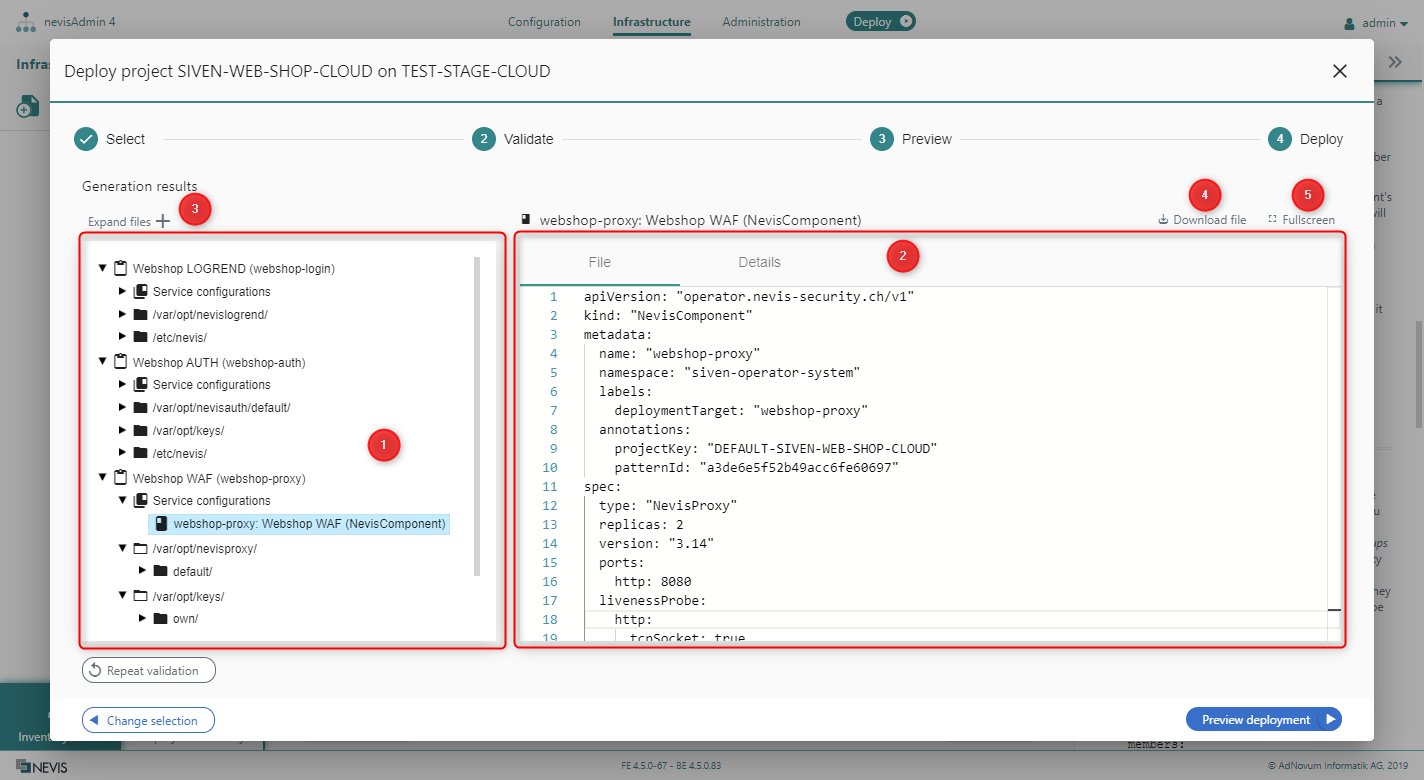Collapse the /var/opt/keys/ folder under Webshop WAF
Screen dimensions: 1424x780
point(122,596)
